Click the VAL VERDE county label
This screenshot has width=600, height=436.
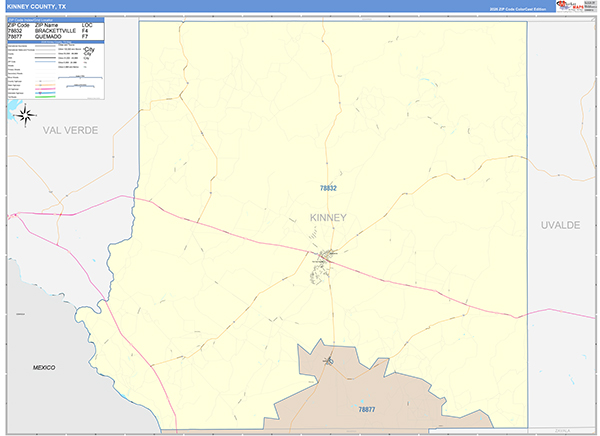70,130
